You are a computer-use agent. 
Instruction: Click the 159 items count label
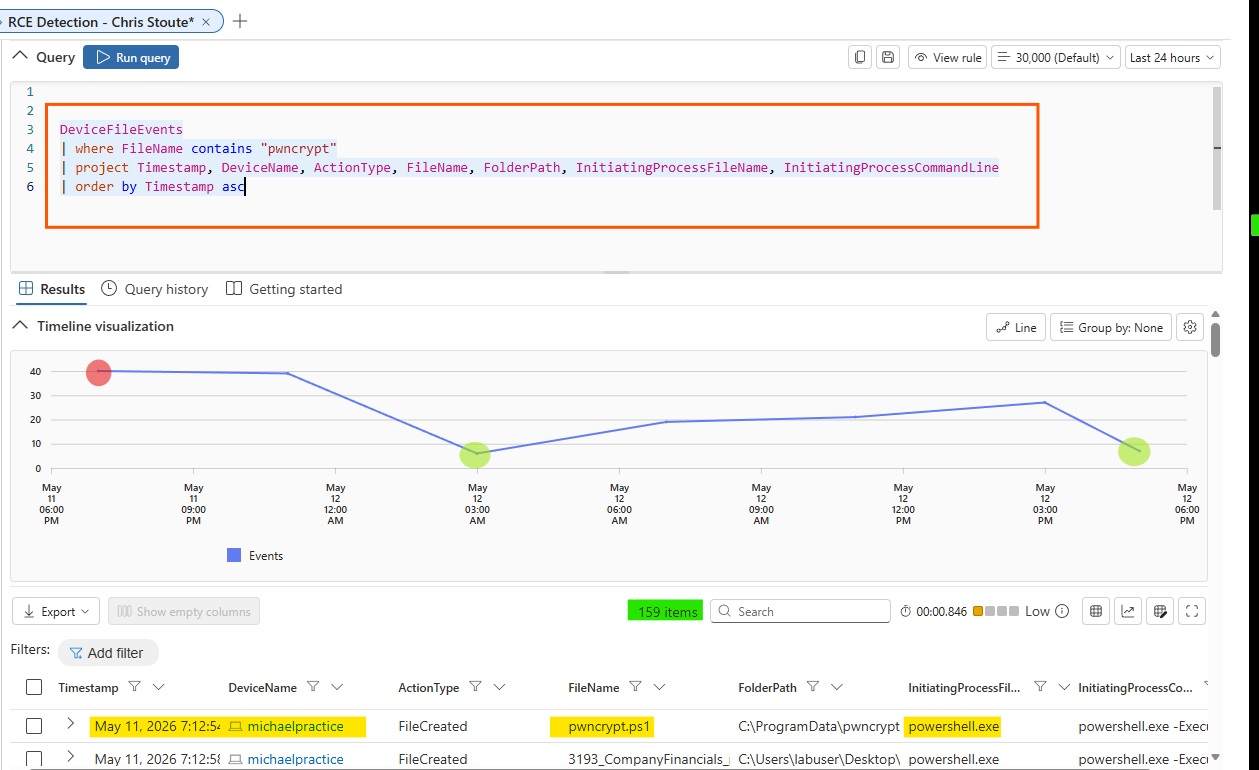666,611
